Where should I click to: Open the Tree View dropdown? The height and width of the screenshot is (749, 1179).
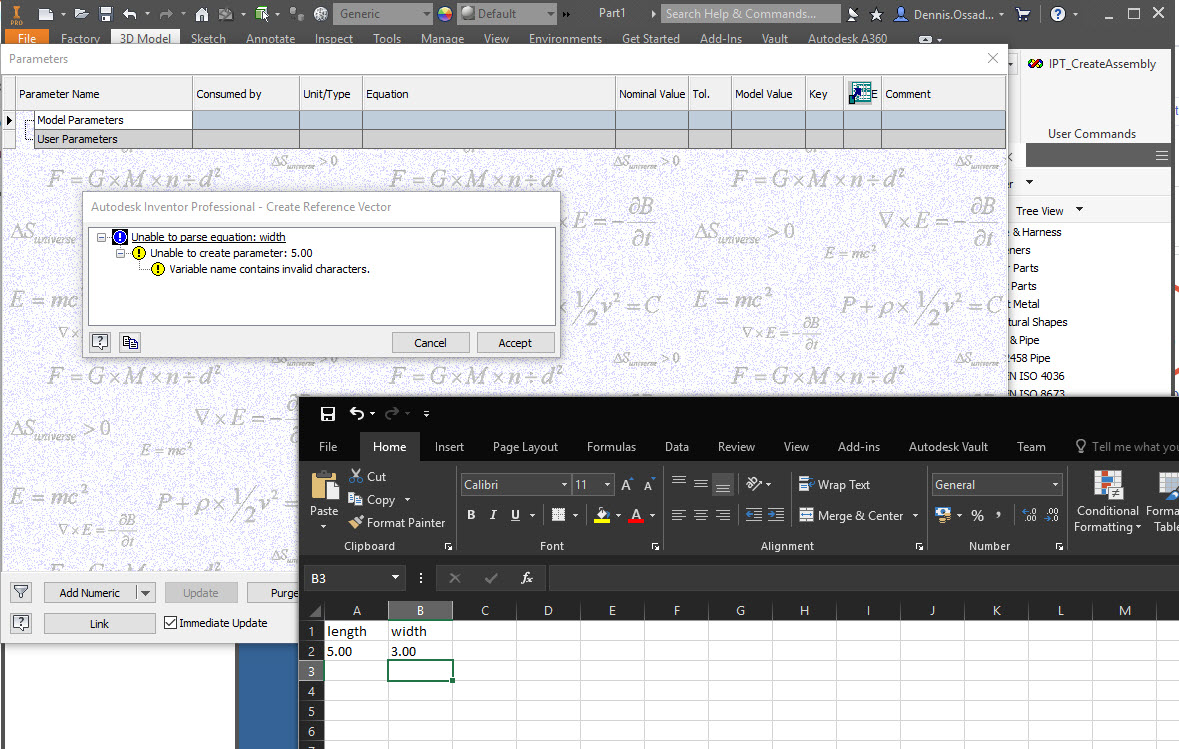point(1079,210)
